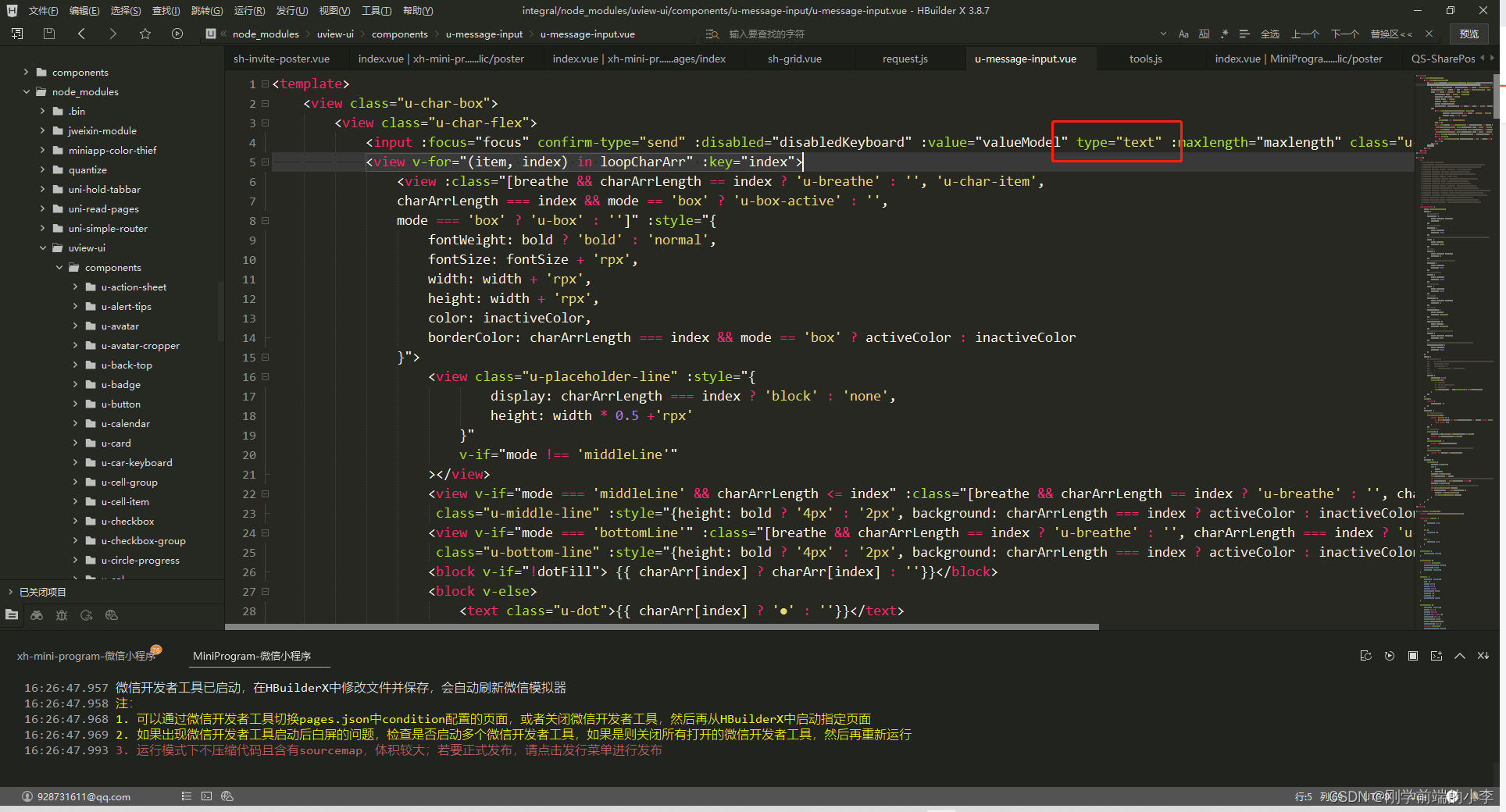Viewport: 1506px width, 812px height.
Task: Click the bookmark star icon
Action: pyautogui.click(x=145, y=34)
